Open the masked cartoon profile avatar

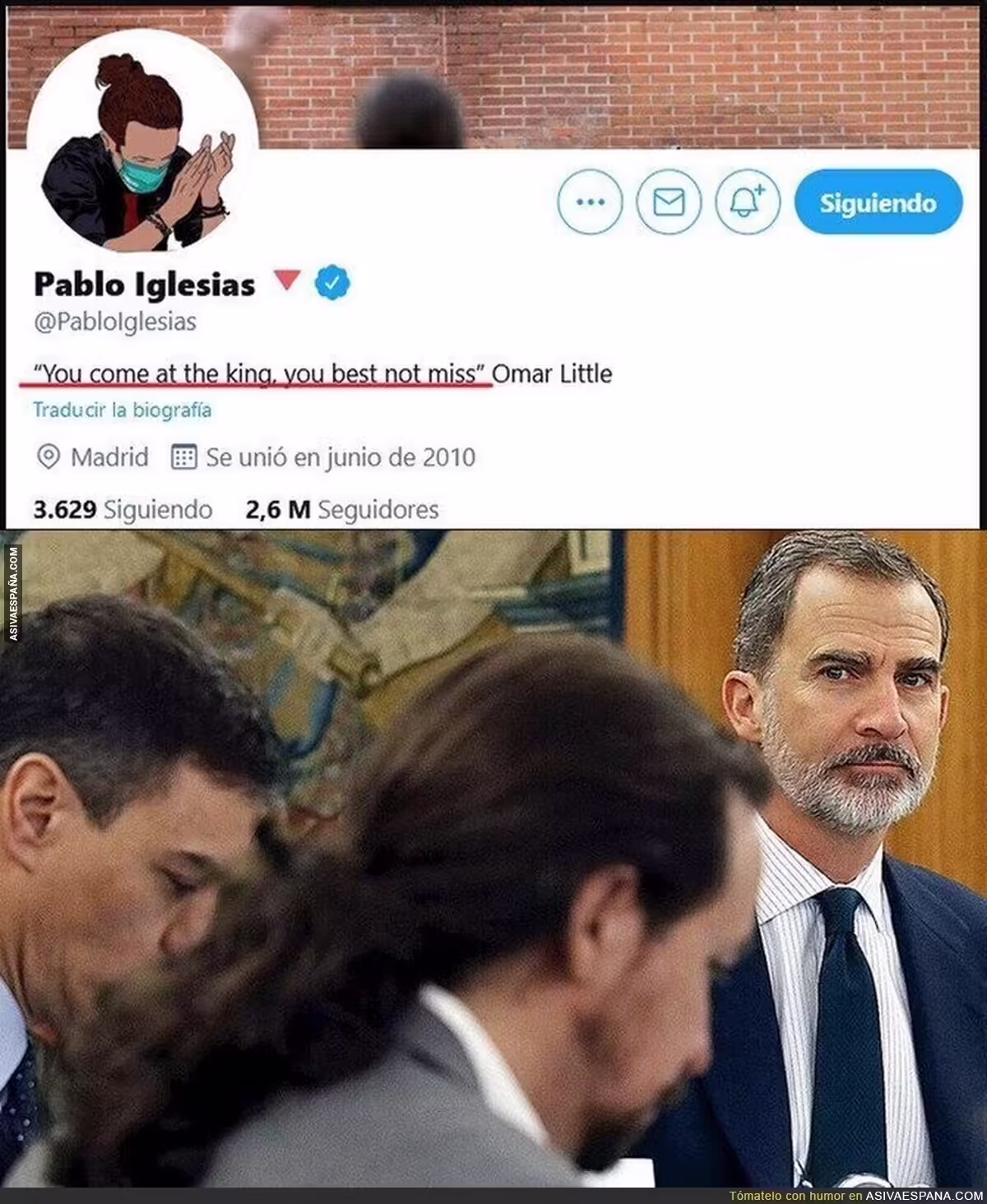141,141
